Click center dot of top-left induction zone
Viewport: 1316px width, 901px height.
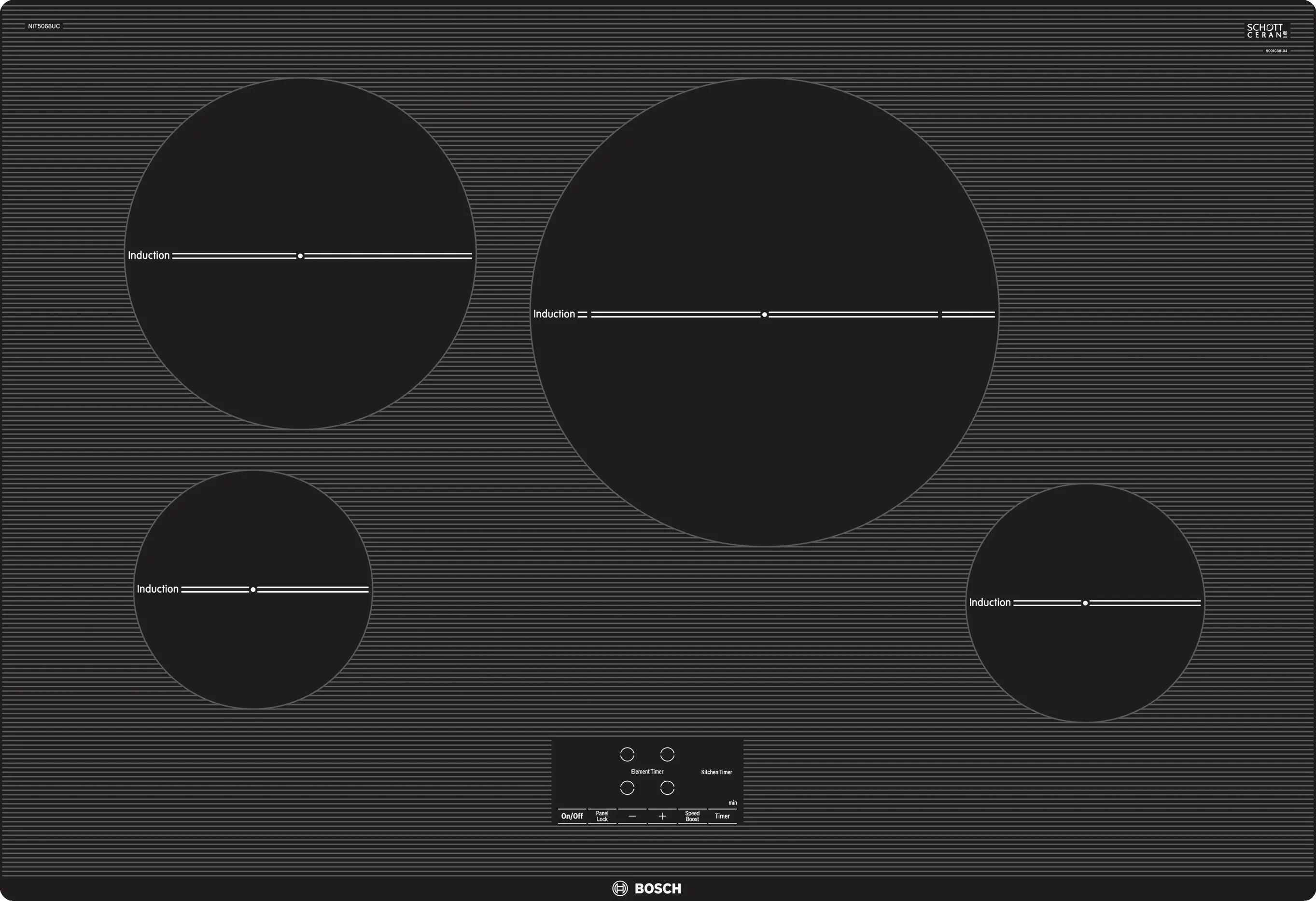300,256
